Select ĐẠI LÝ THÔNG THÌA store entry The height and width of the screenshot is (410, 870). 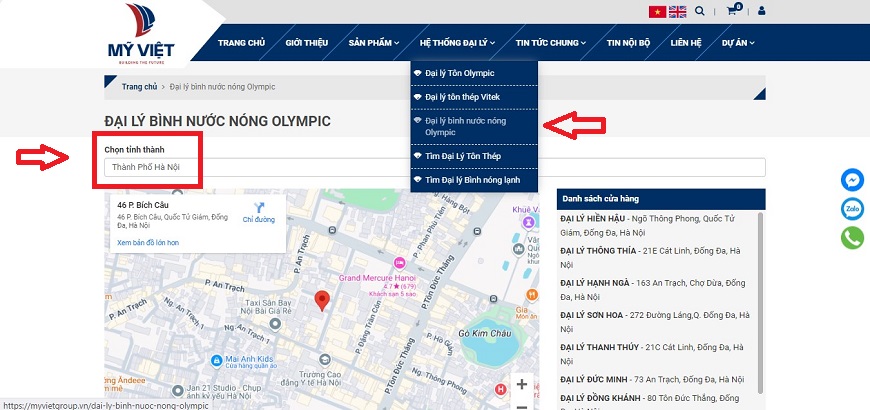[655, 257]
